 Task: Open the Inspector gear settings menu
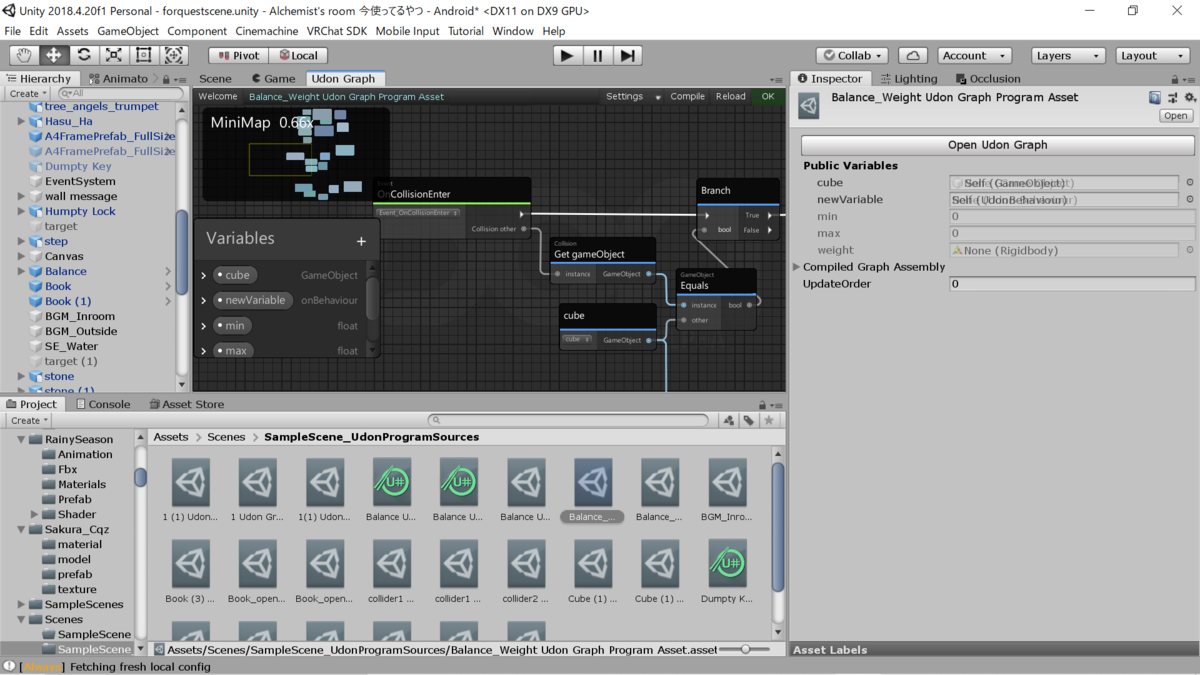pos(1189,98)
